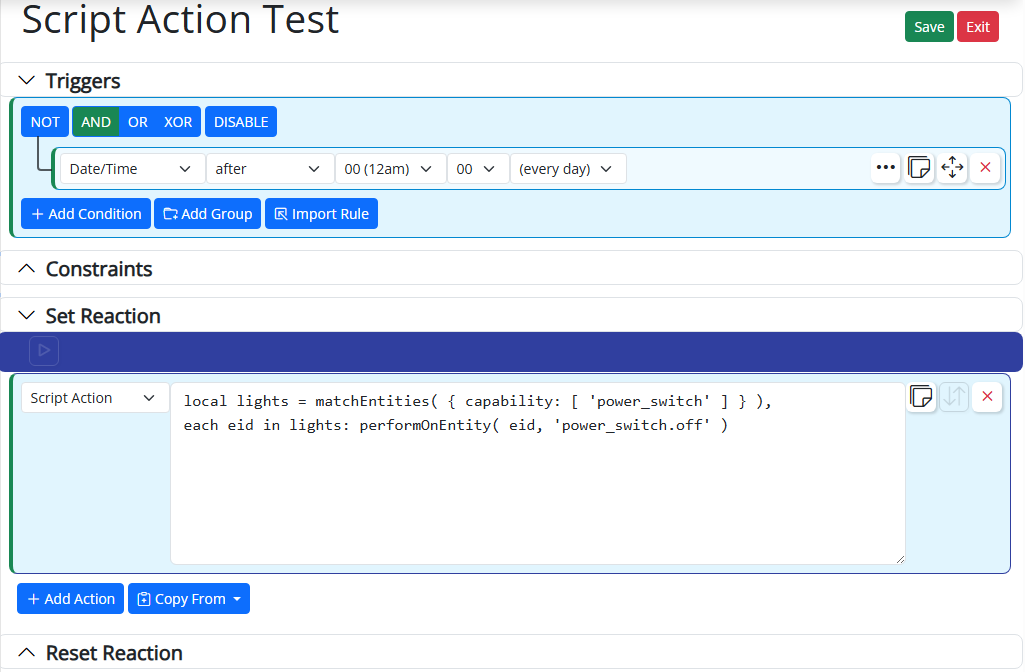Remove the Script Action with red X
This screenshot has width=1025, height=672.
click(987, 397)
